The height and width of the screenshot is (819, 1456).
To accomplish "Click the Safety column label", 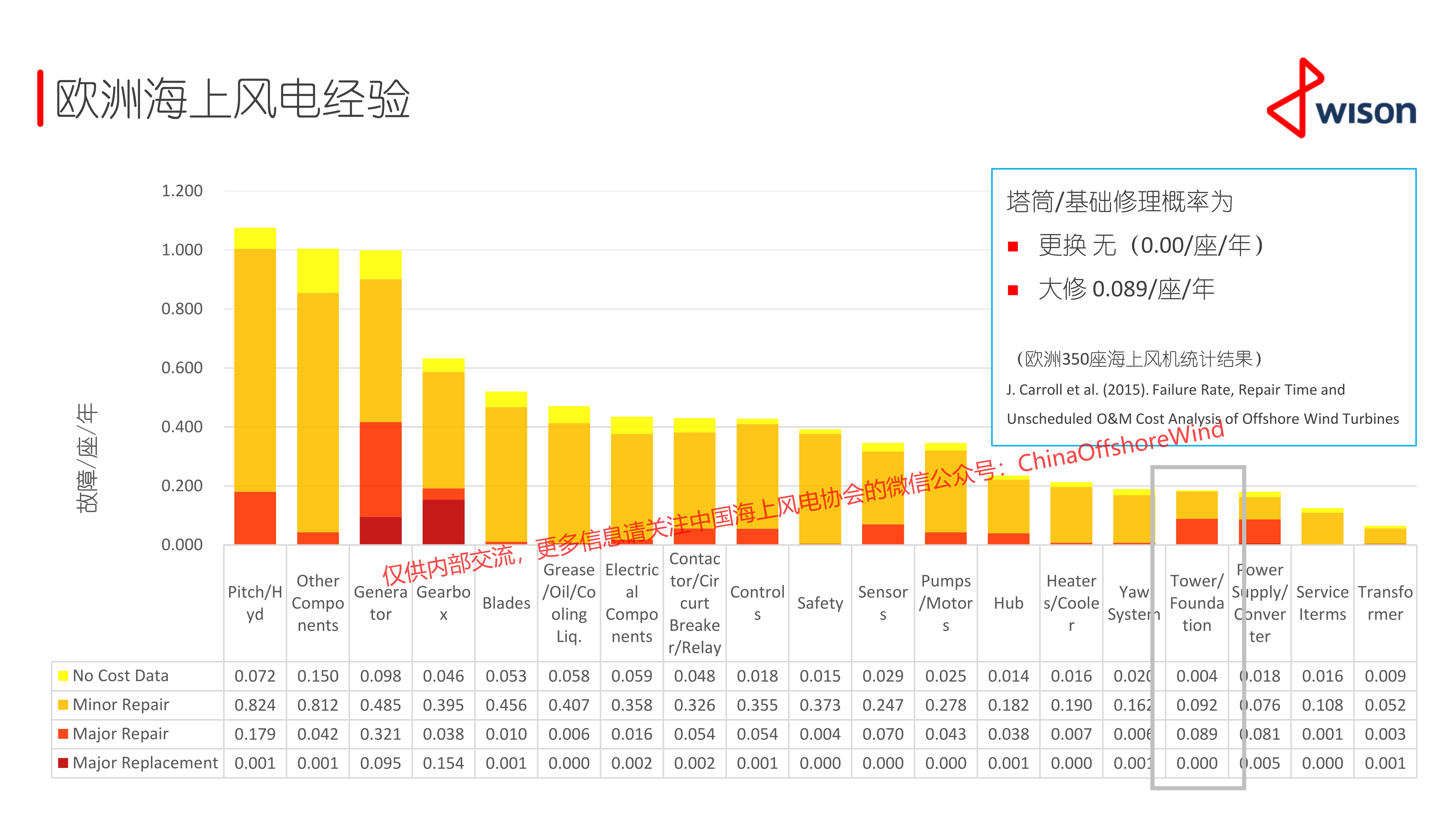I will [x=820, y=603].
